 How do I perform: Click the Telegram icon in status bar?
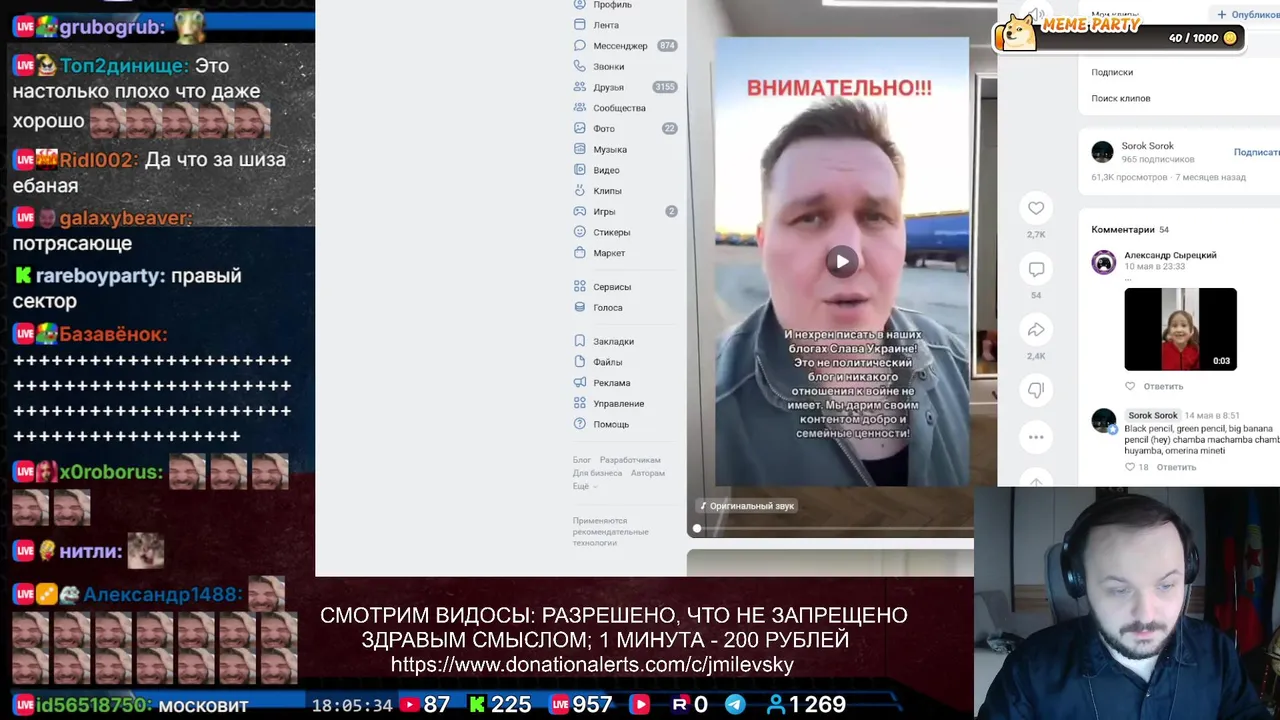click(x=735, y=705)
